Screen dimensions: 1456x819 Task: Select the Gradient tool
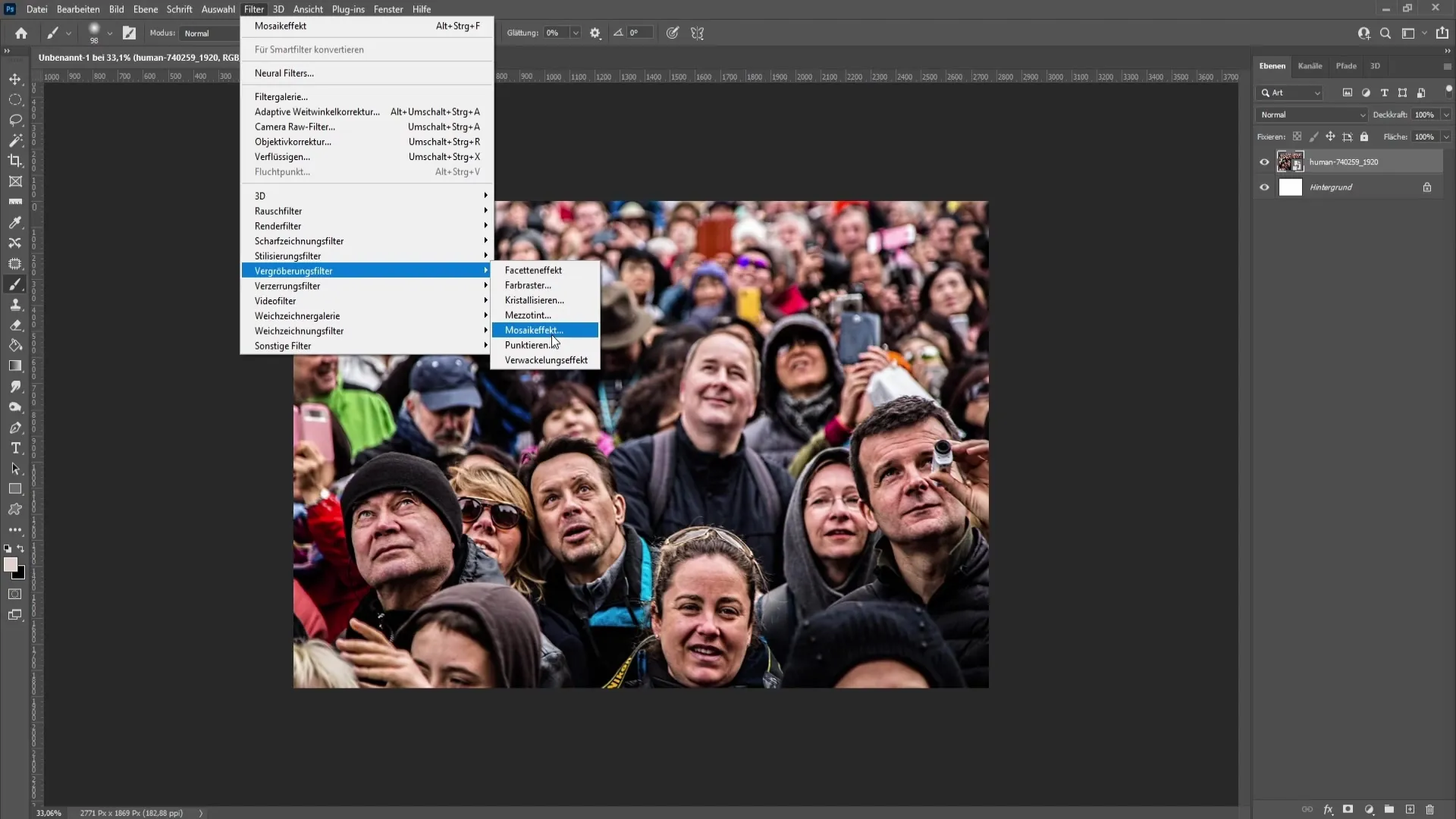15,366
